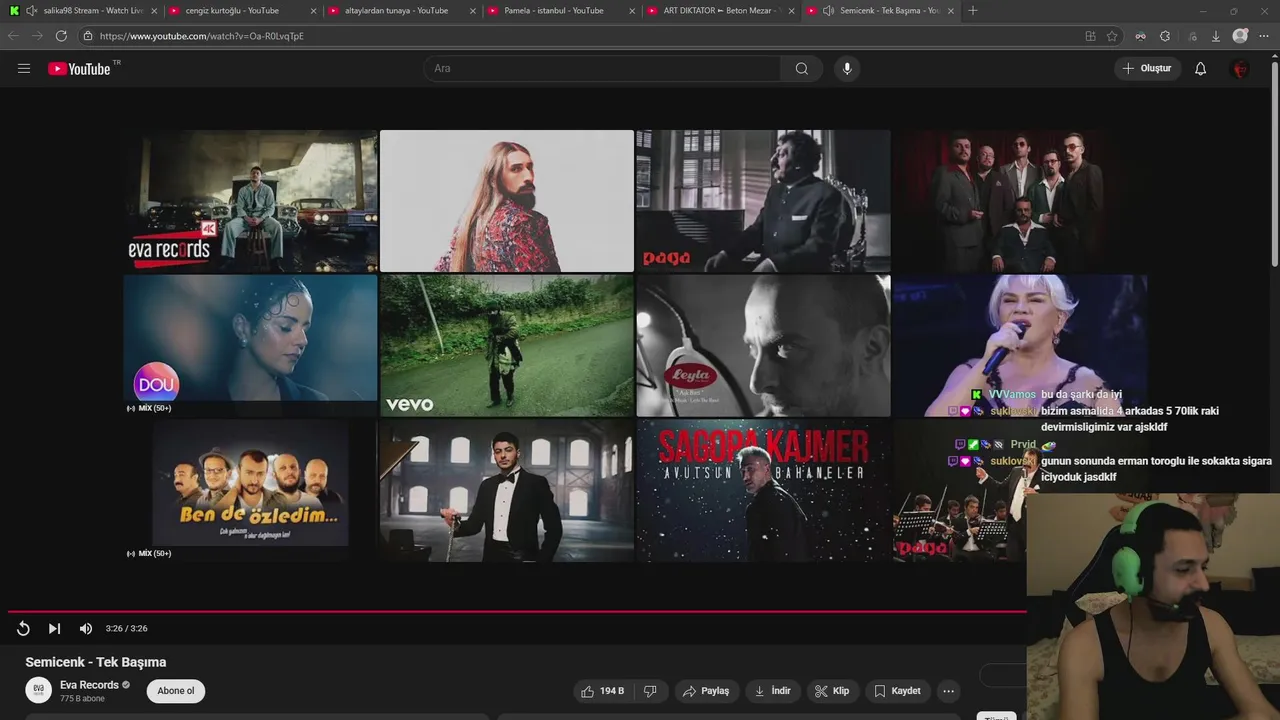Bookmark this page with star icon
This screenshot has width=1280, height=720.
click(x=1112, y=36)
